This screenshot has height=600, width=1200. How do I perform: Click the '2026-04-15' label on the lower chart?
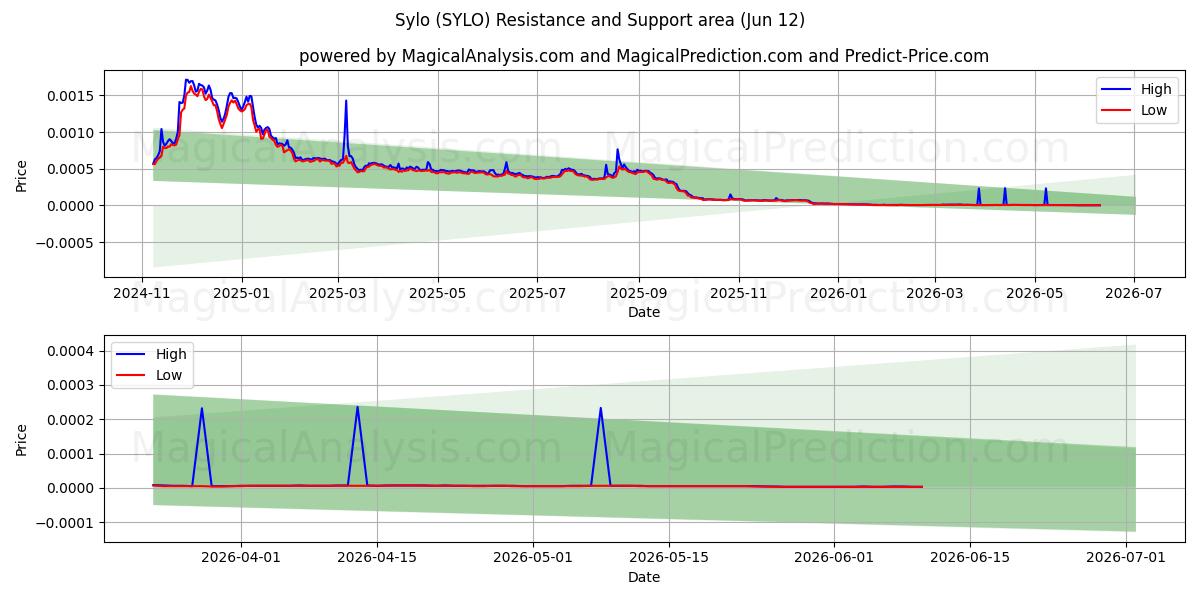376,559
